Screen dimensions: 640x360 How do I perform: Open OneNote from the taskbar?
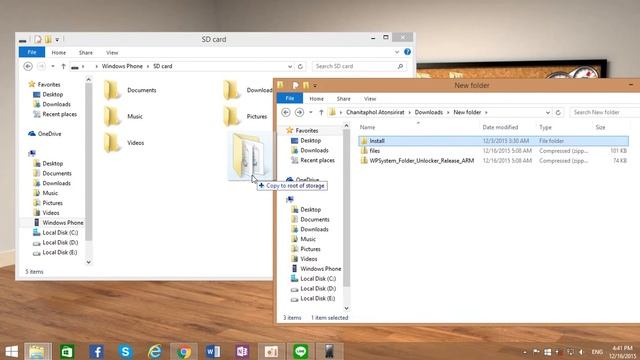pyautogui.click(x=242, y=351)
